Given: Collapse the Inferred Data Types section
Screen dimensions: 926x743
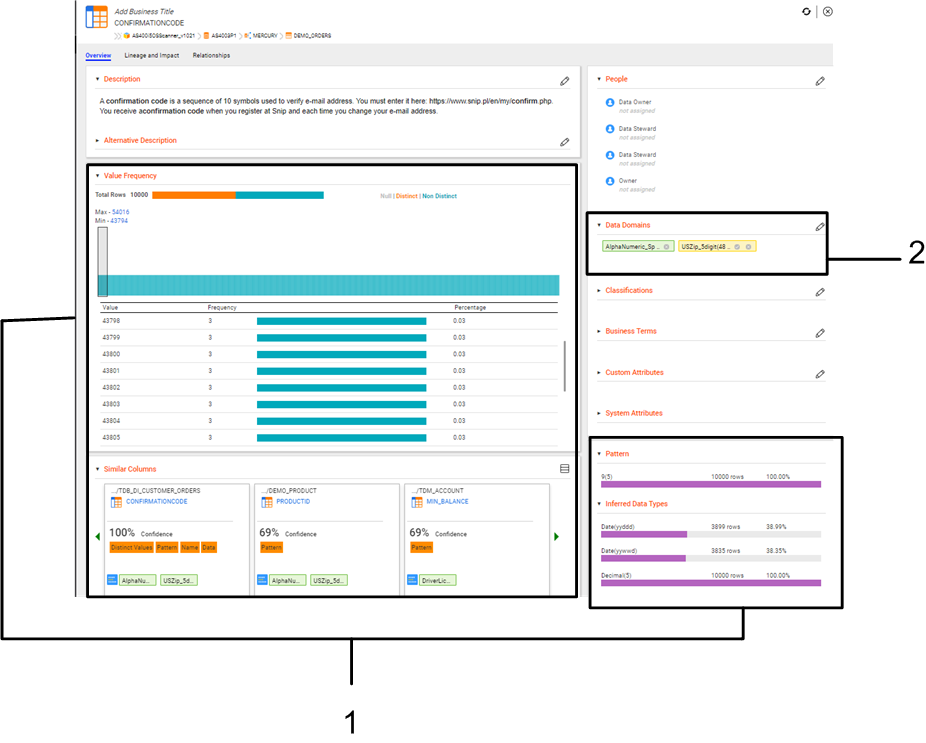Looking at the screenshot, I should pos(599,504).
